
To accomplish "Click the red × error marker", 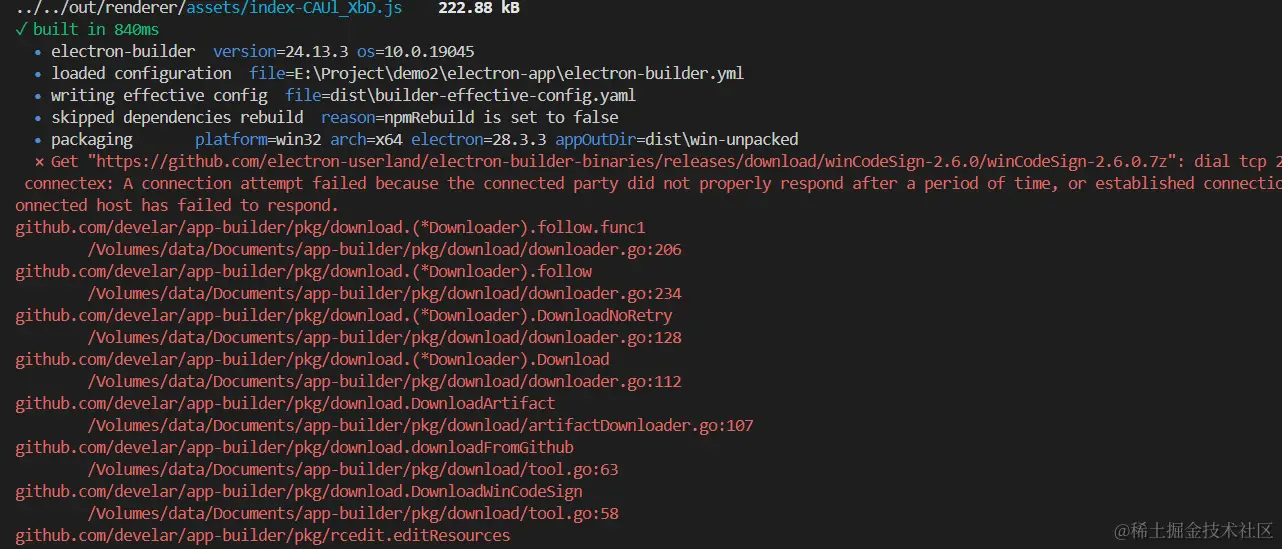I will click(39, 161).
